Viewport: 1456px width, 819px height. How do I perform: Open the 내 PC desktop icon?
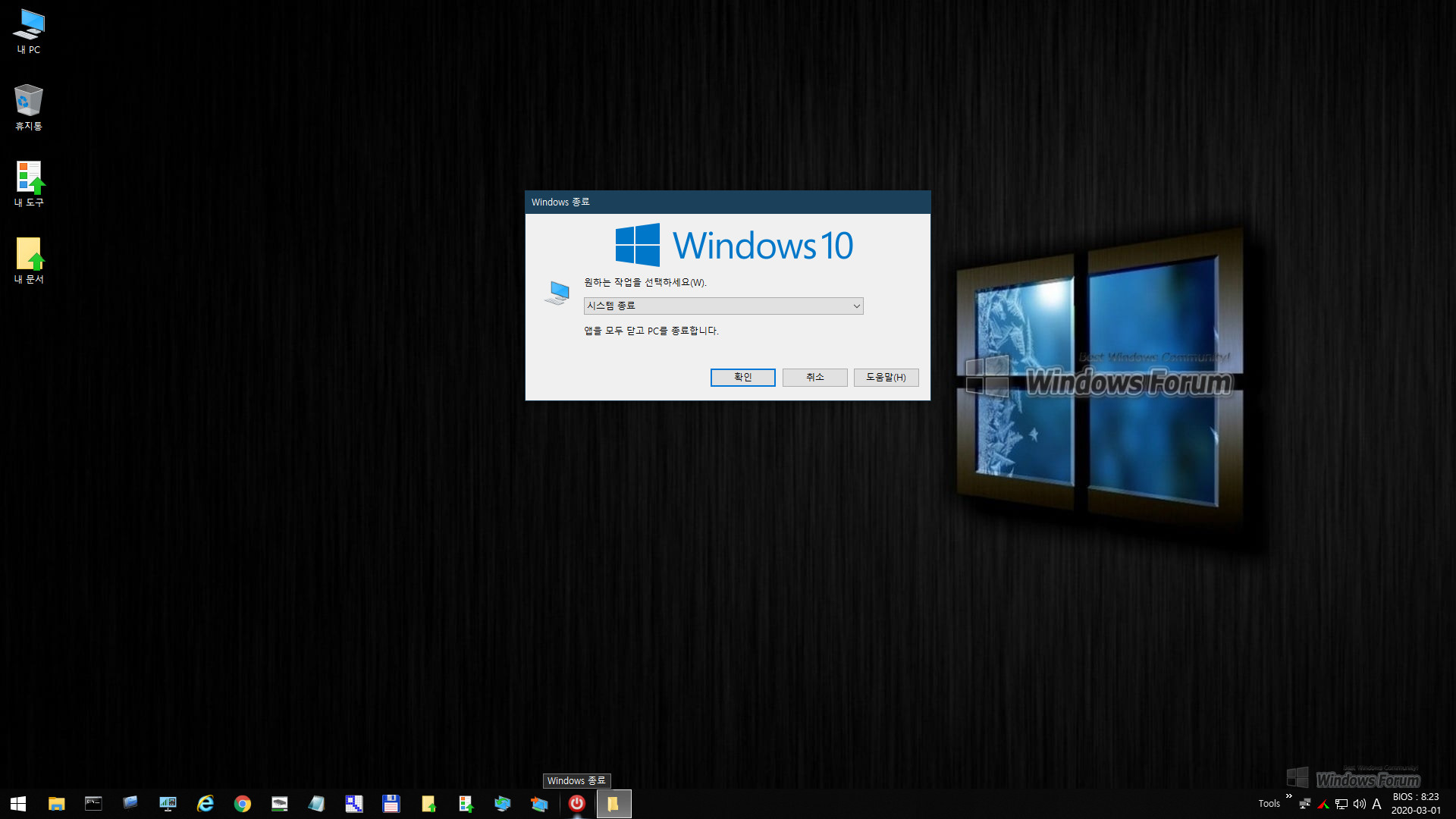29,31
